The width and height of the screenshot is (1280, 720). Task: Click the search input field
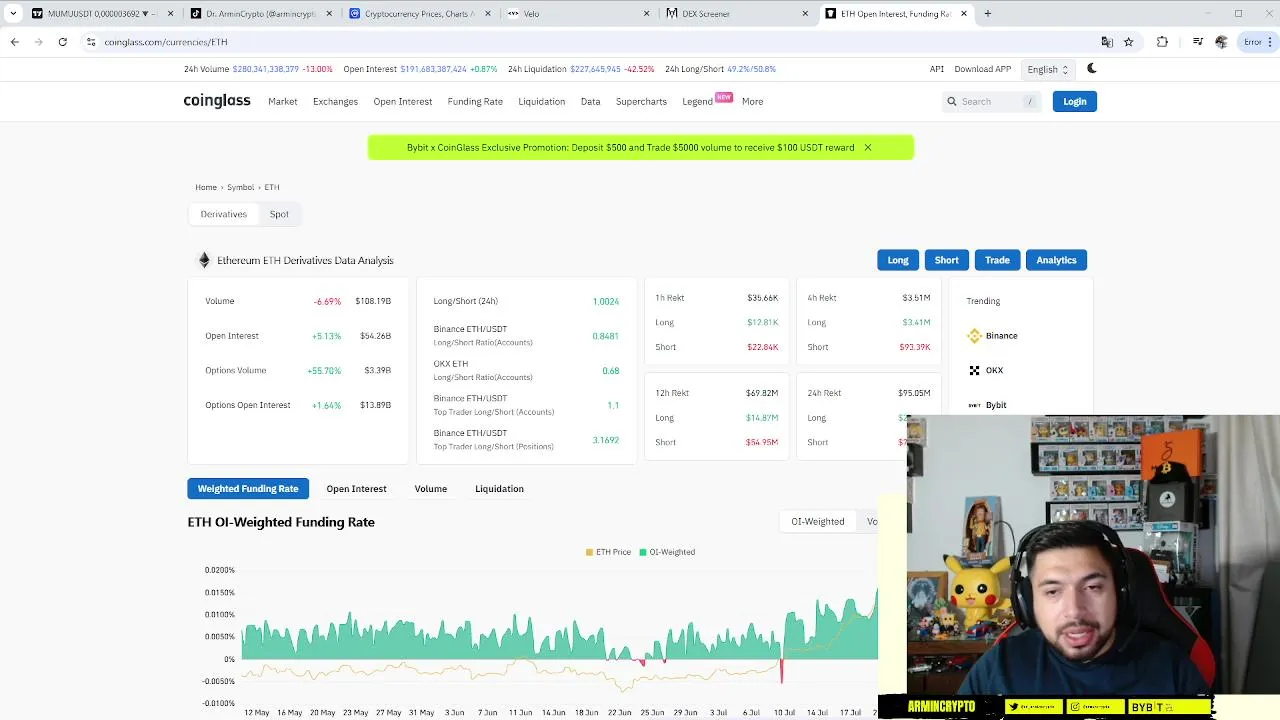994,101
